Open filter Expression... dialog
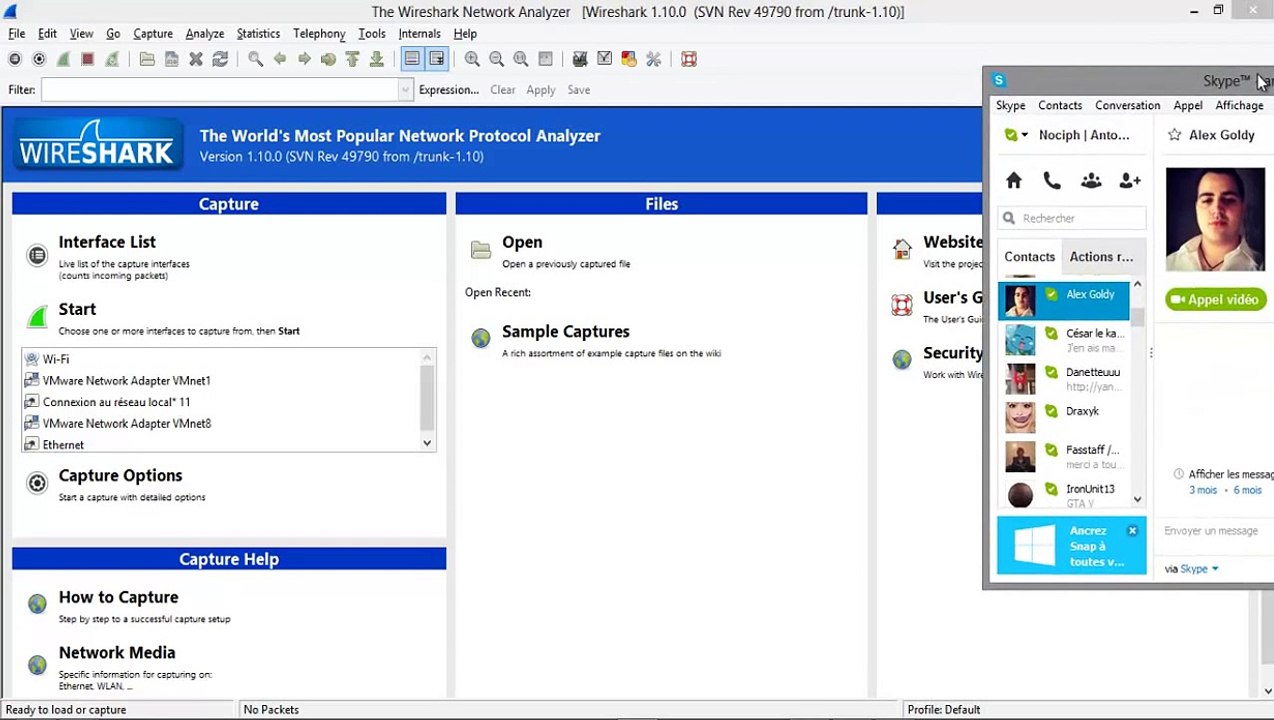The image size is (1274, 720). pyautogui.click(x=449, y=90)
